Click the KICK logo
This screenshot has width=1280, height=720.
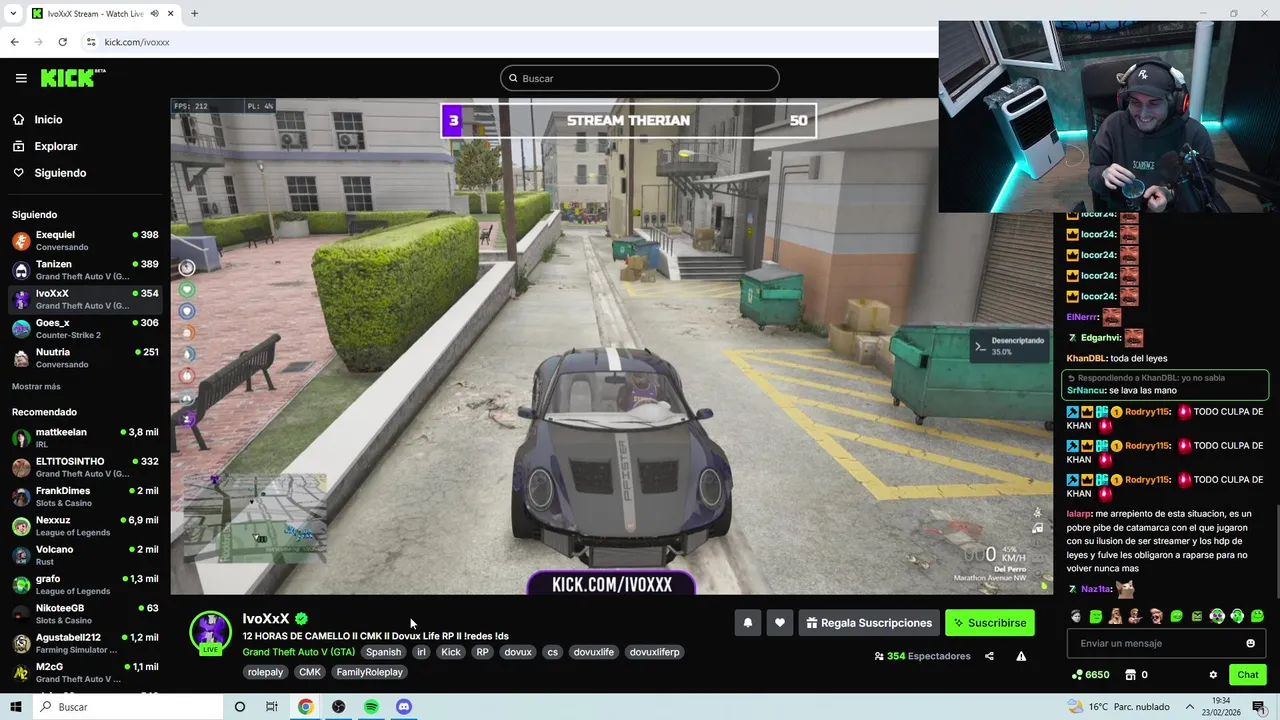tap(73, 78)
